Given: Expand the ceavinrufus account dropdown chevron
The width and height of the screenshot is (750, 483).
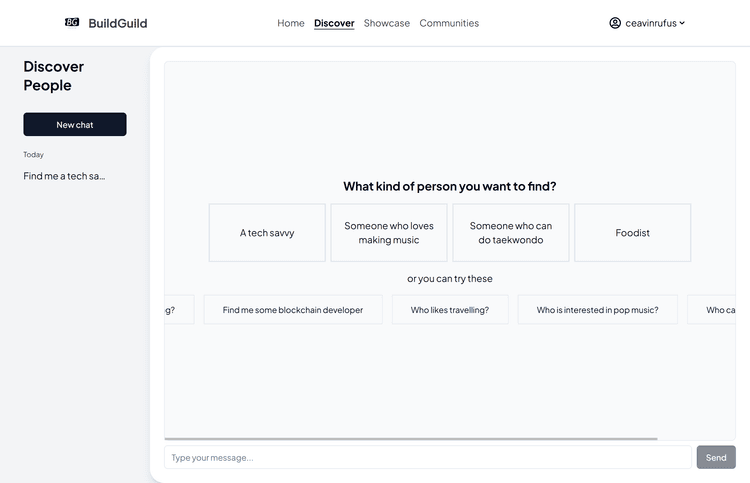Looking at the screenshot, I should (682, 23).
